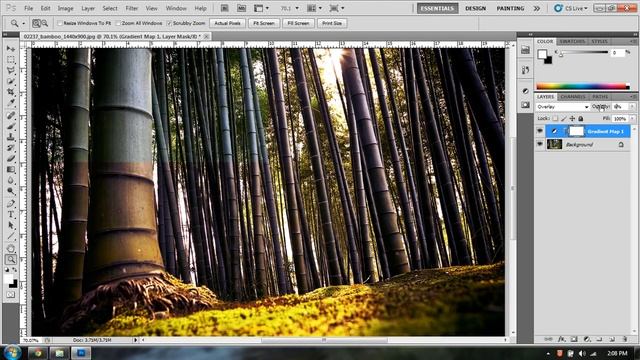Switch to the Swatches tab
Screen dimensions: 640x360
point(572,42)
